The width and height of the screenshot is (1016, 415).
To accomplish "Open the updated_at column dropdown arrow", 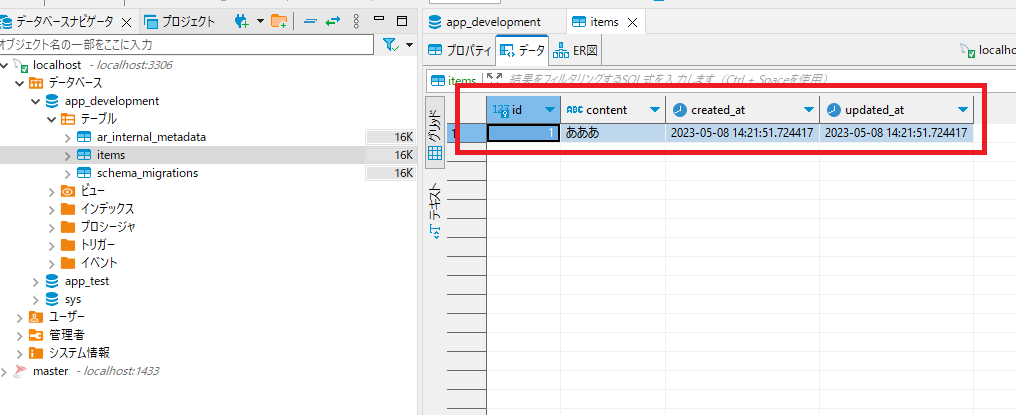I will click(x=963, y=110).
